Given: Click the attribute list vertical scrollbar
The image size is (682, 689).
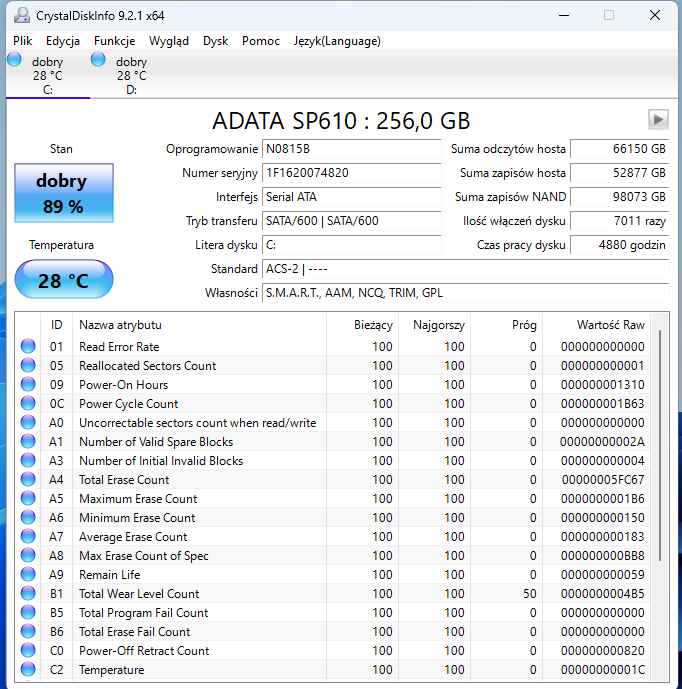Looking at the screenshot, I should pos(660,445).
